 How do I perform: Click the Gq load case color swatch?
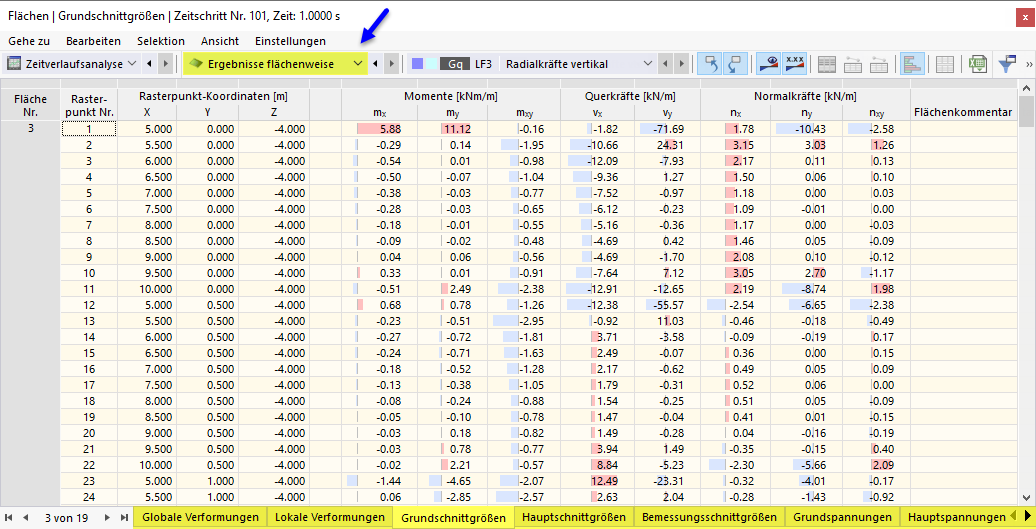click(454, 64)
